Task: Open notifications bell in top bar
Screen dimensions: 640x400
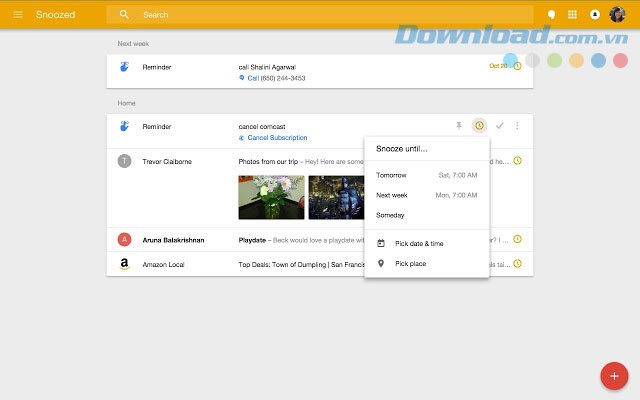Action: [x=596, y=15]
